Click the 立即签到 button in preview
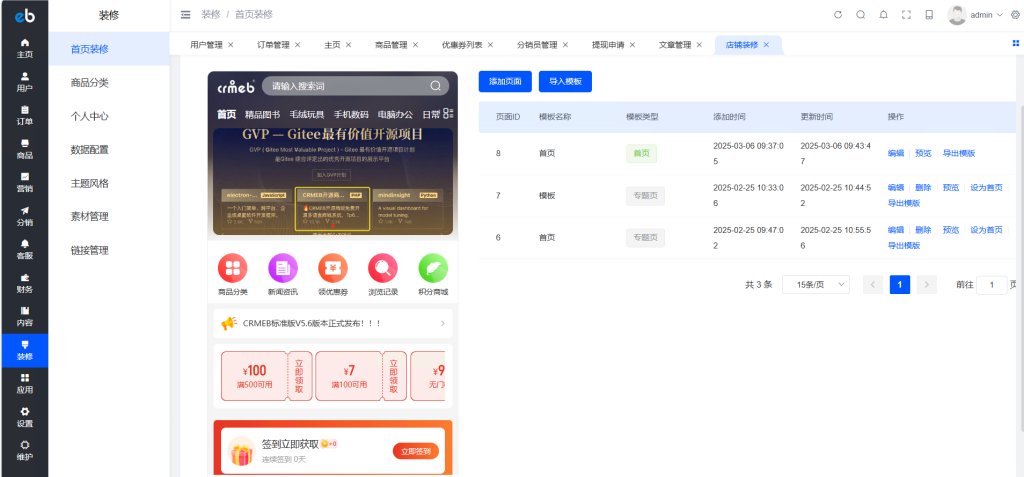Screen dimensions: 1024x477 click(x=415, y=451)
